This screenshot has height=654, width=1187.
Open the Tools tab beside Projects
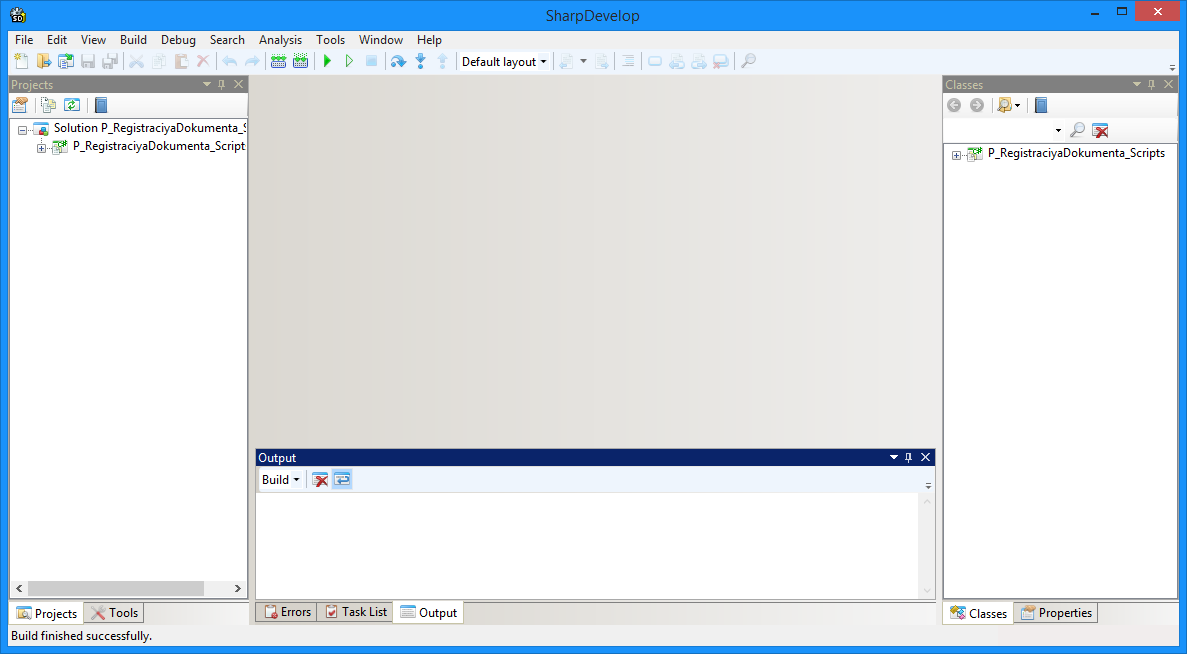click(114, 613)
